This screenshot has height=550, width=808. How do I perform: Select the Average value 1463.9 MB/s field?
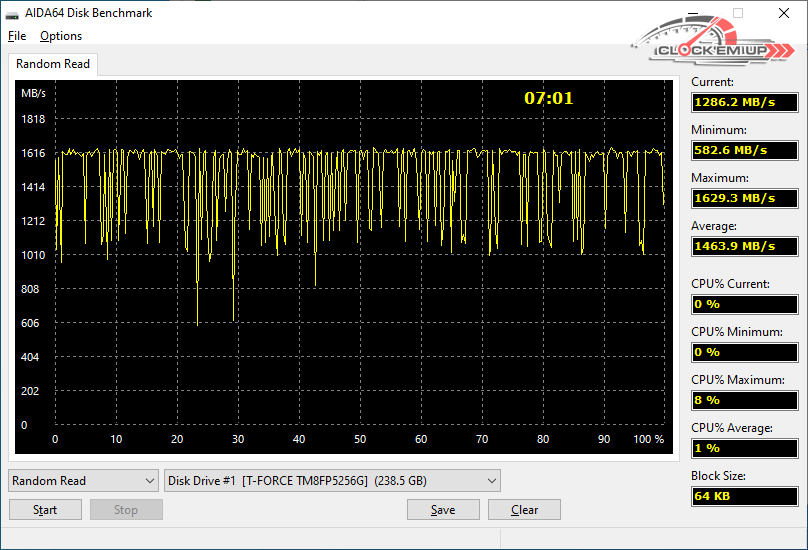(744, 246)
